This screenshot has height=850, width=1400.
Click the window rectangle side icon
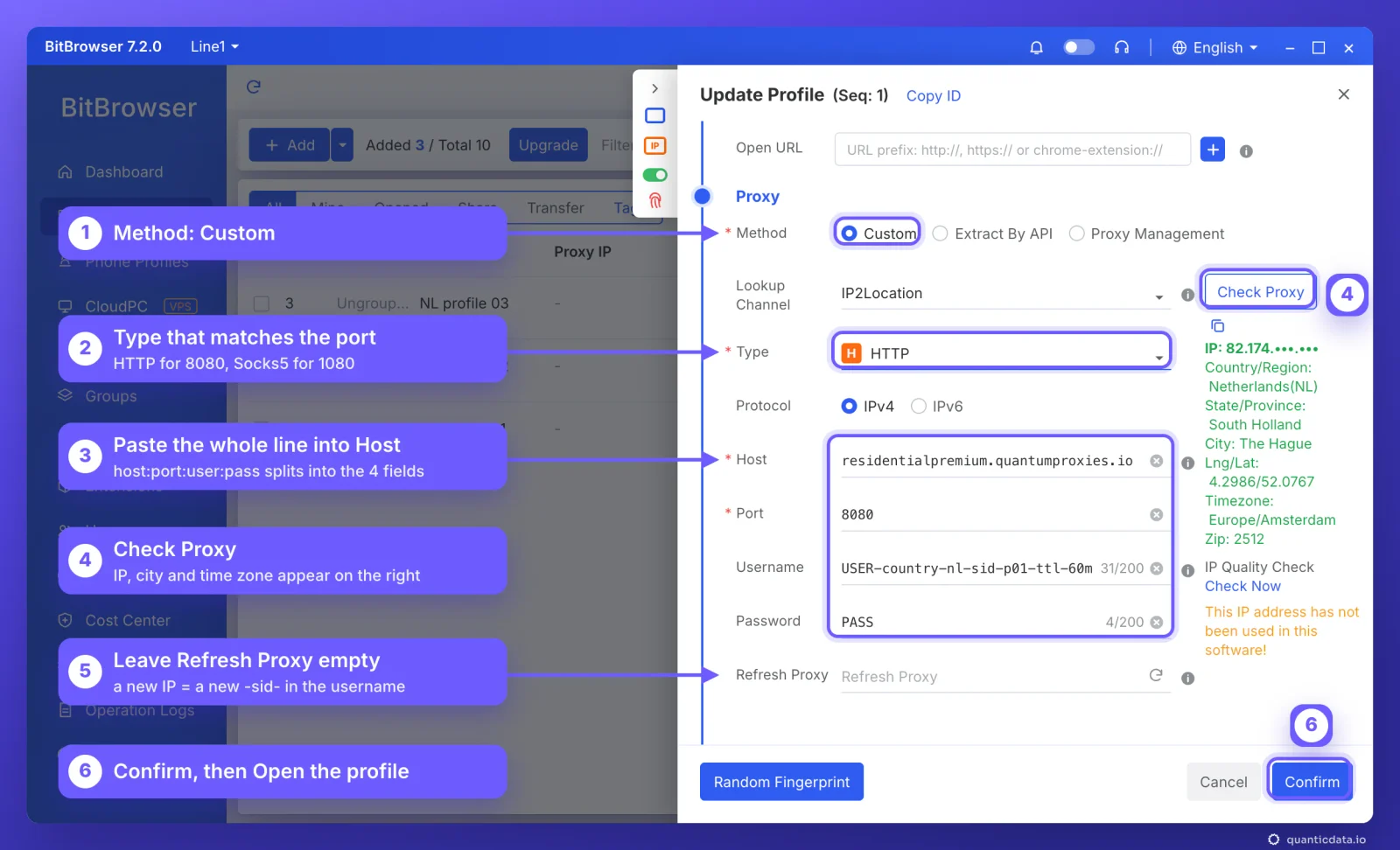(x=654, y=115)
